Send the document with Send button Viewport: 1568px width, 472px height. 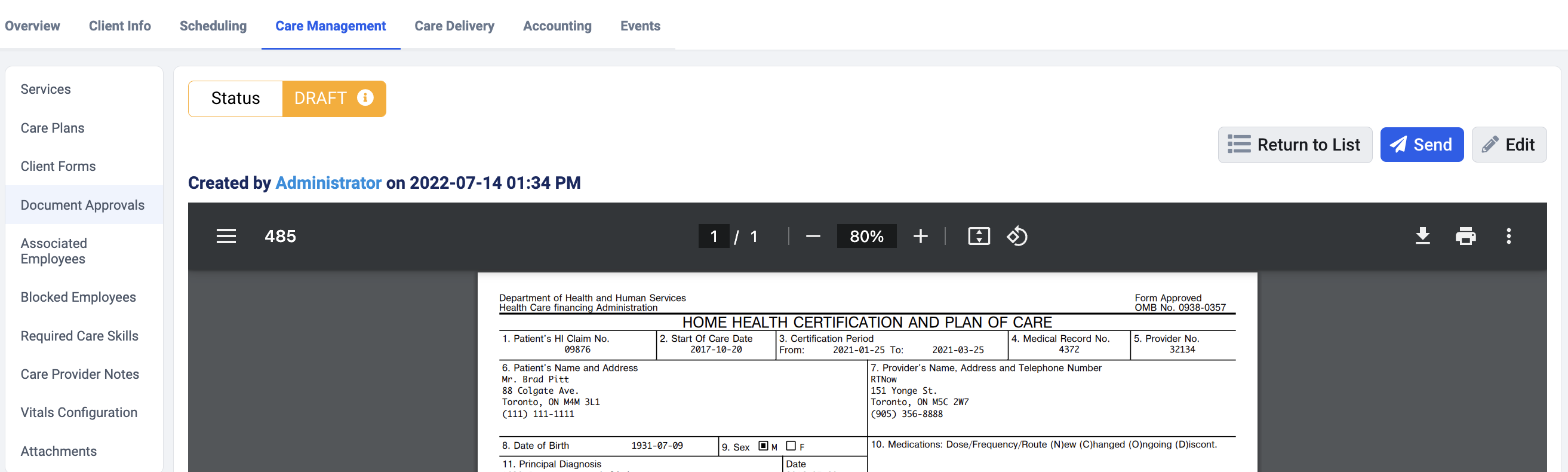click(x=1421, y=145)
